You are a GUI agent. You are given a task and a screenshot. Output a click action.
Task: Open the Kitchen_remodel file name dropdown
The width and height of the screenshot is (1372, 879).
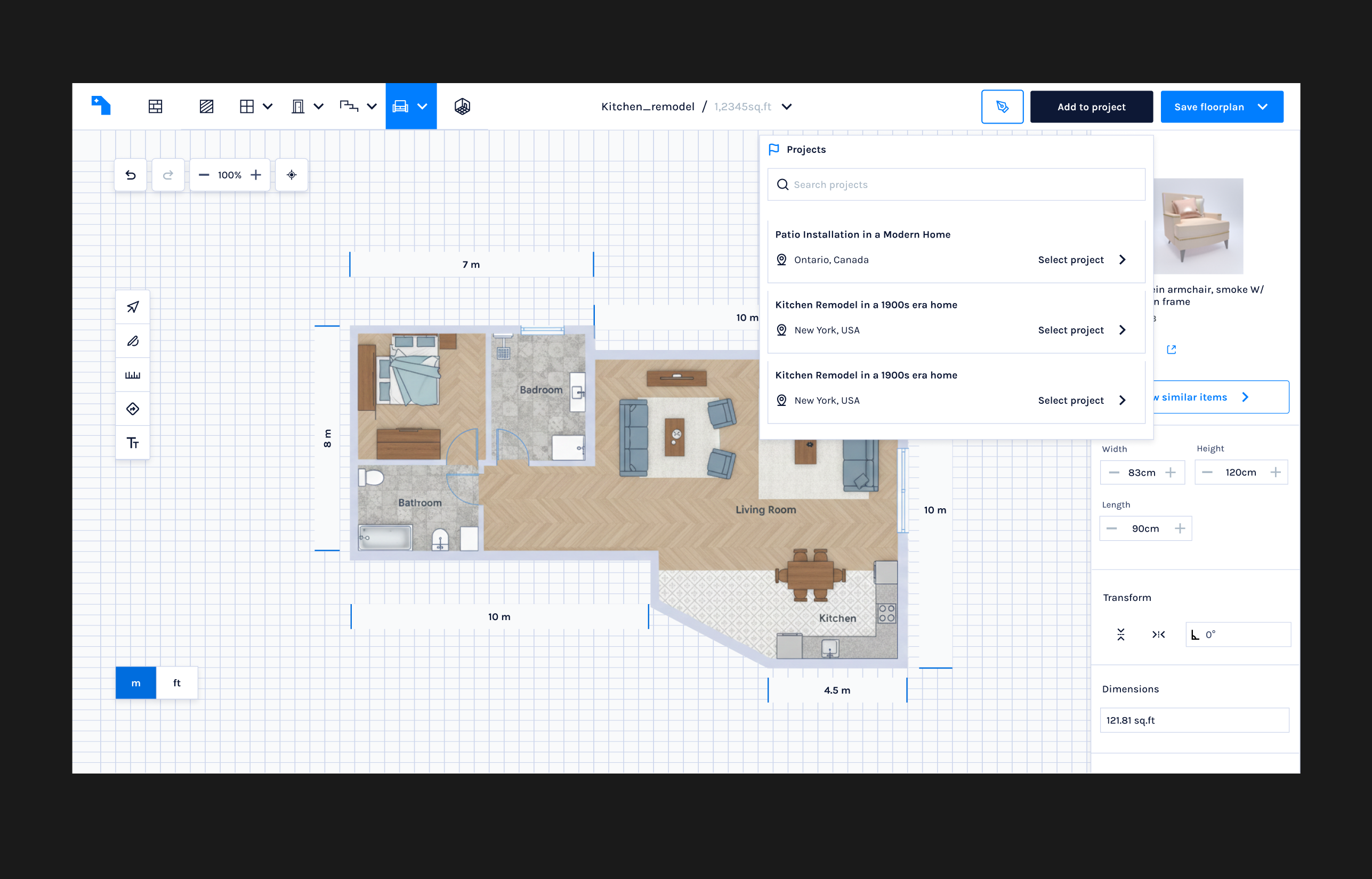pyautogui.click(x=787, y=107)
